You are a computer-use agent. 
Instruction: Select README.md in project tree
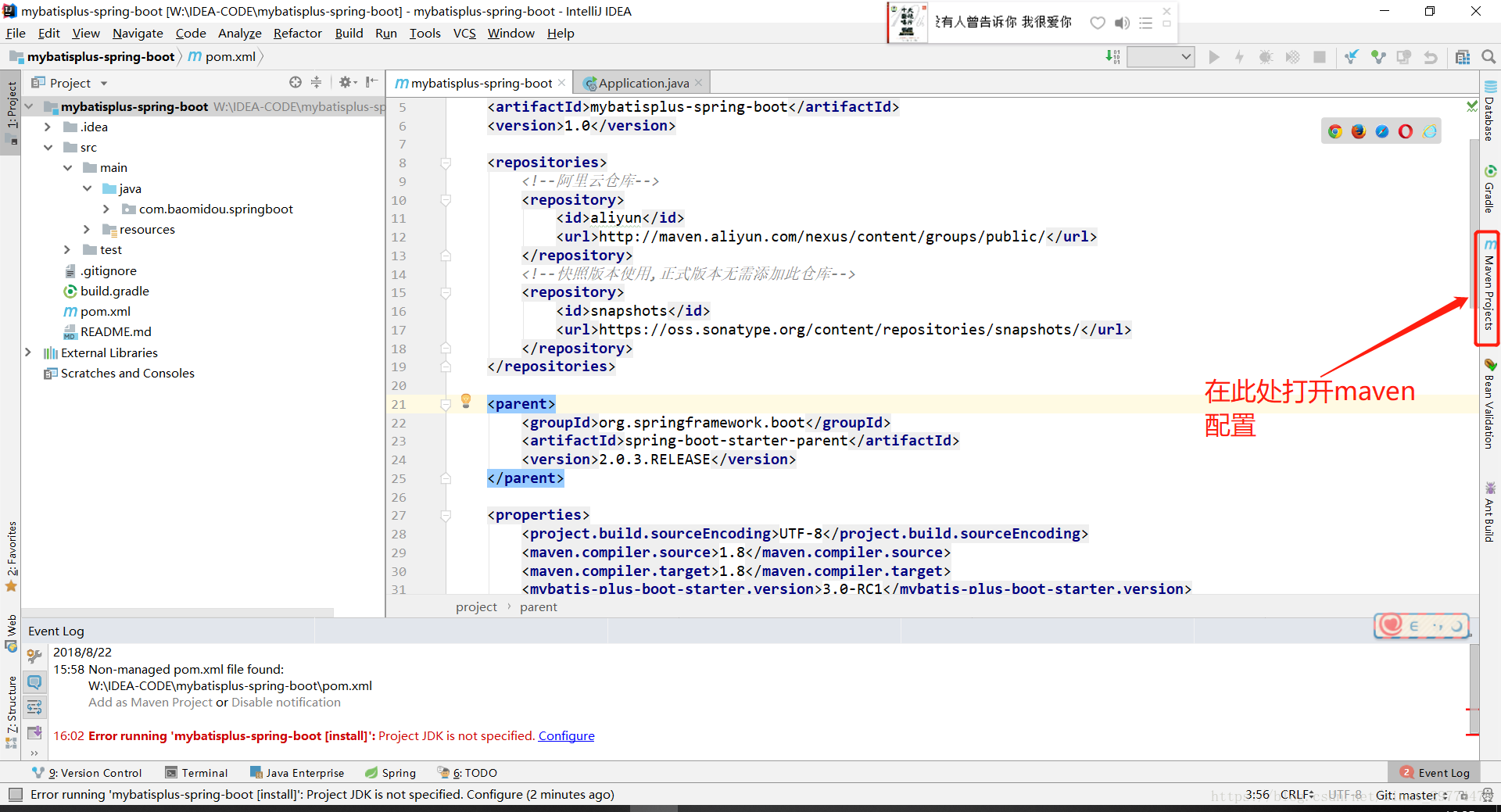(107, 331)
